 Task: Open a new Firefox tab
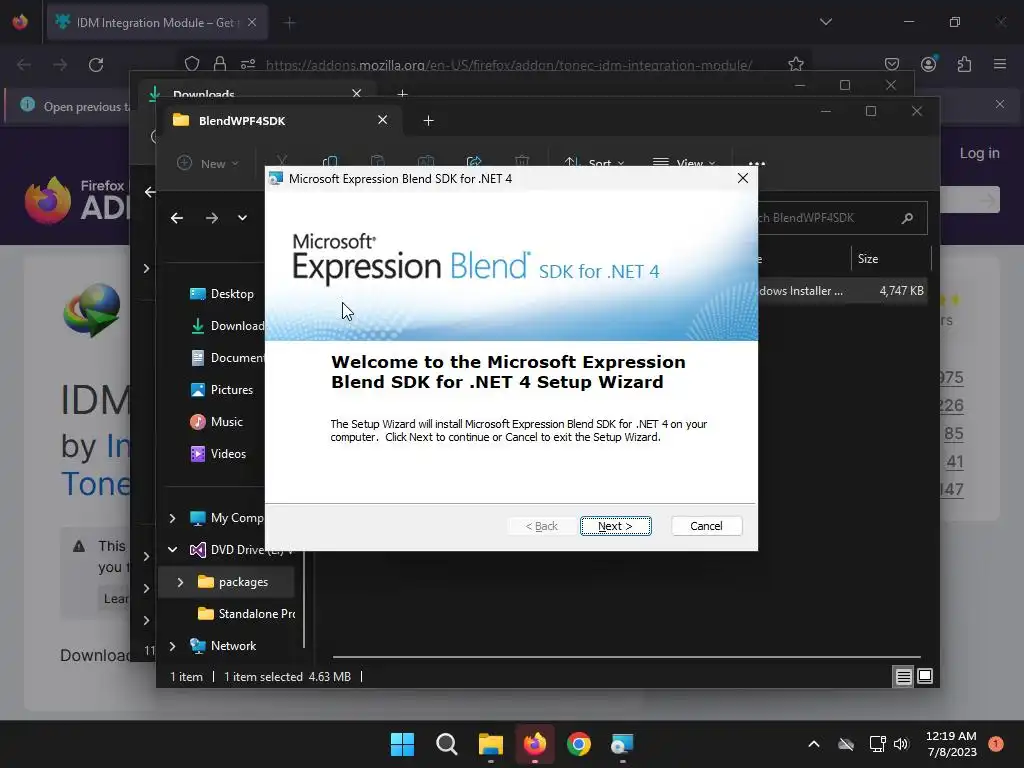click(289, 23)
